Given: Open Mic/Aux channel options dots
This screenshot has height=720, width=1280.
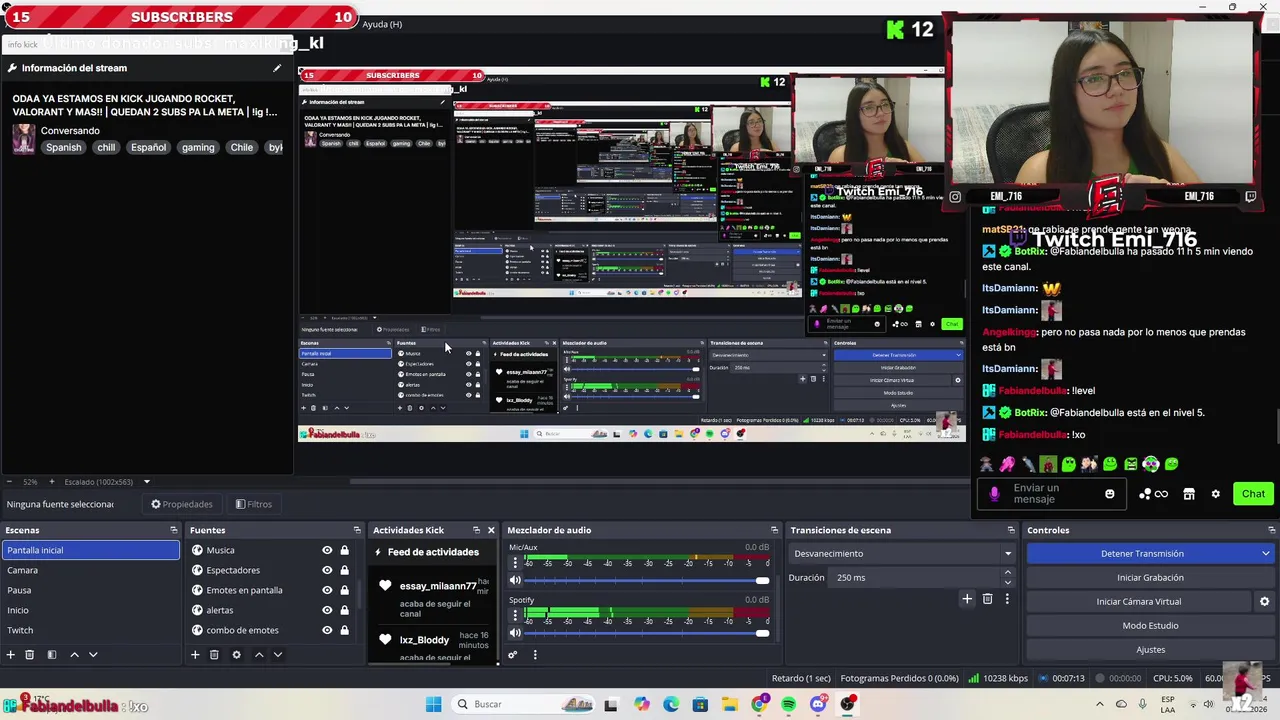Looking at the screenshot, I should tap(515, 563).
